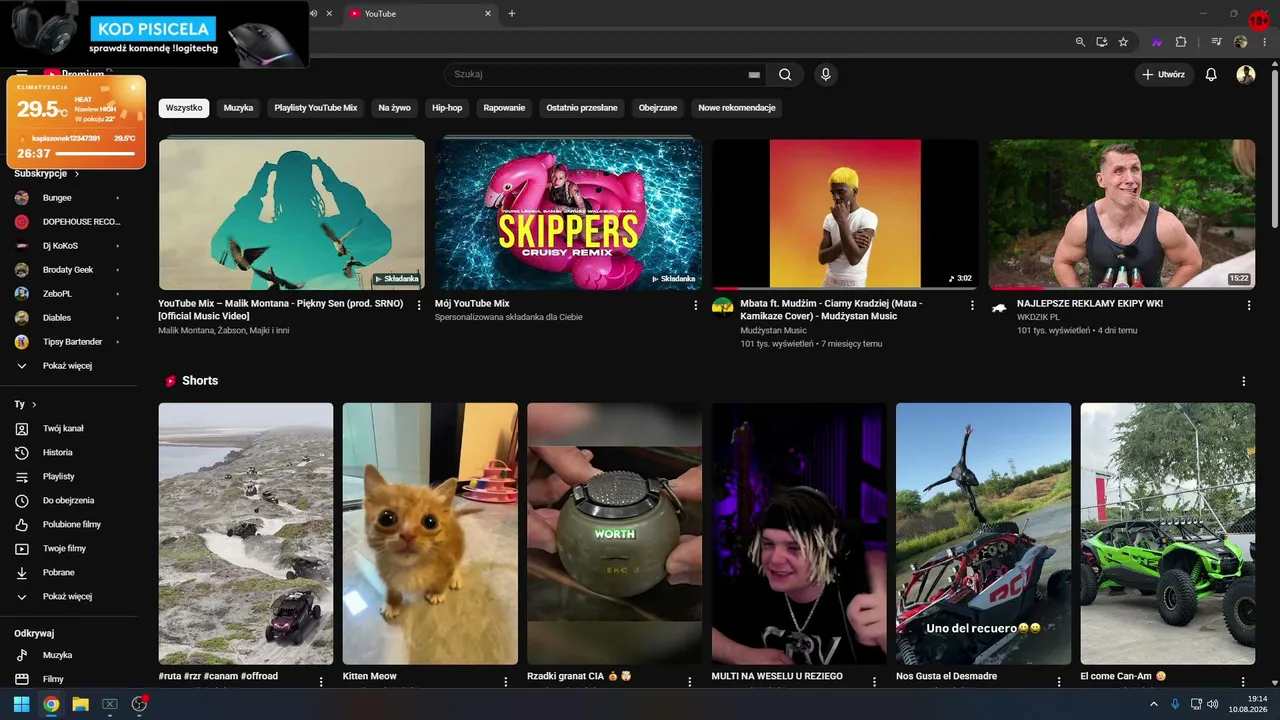Click the zoom magnifier icon in address bar
The height and width of the screenshot is (720, 1280).
1080,42
